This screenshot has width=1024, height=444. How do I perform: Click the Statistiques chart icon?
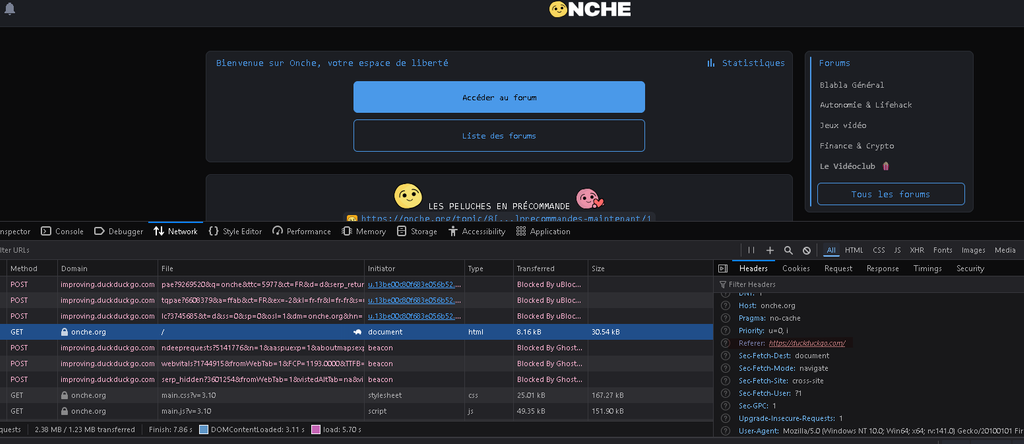(x=711, y=63)
